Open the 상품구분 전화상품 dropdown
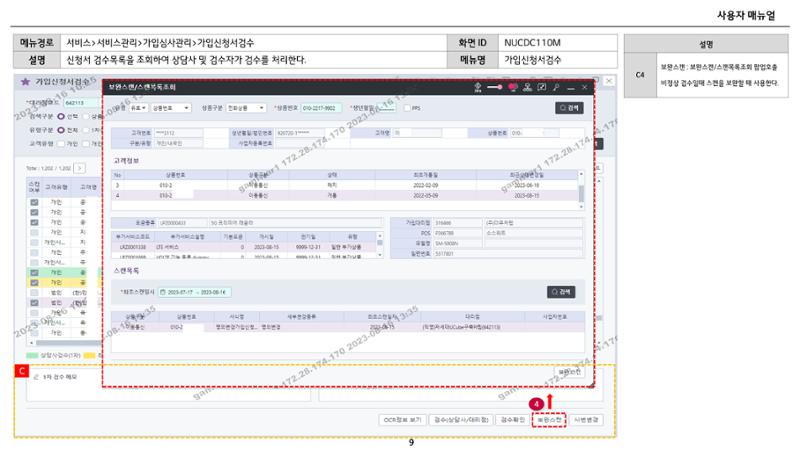Viewport: 800px width, 450px height. [246, 108]
